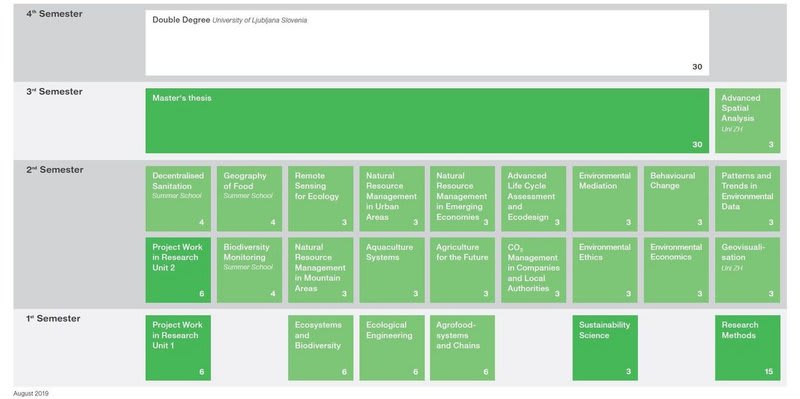Open the Decentralised Sanitation summer school tile

pos(178,198)
